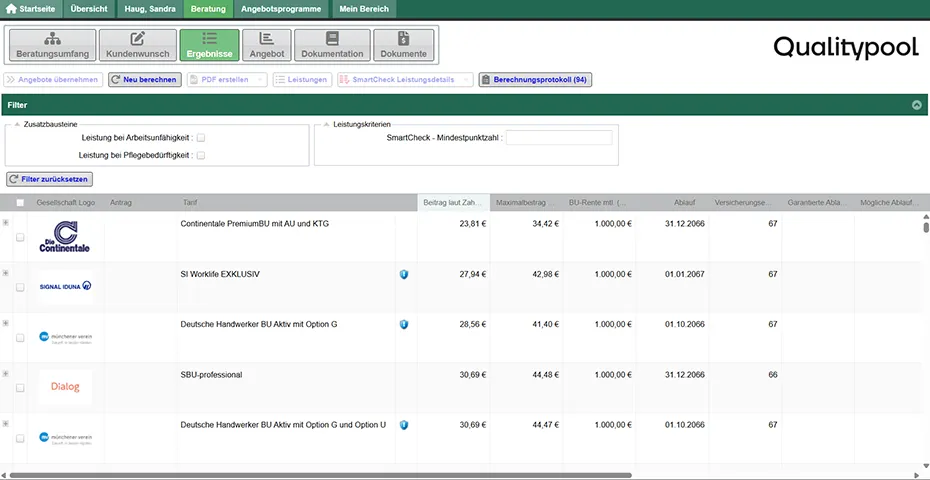Click shield icon for Option G und Option U
Viewport: 930px width, 480px height.
coord(404,425)
